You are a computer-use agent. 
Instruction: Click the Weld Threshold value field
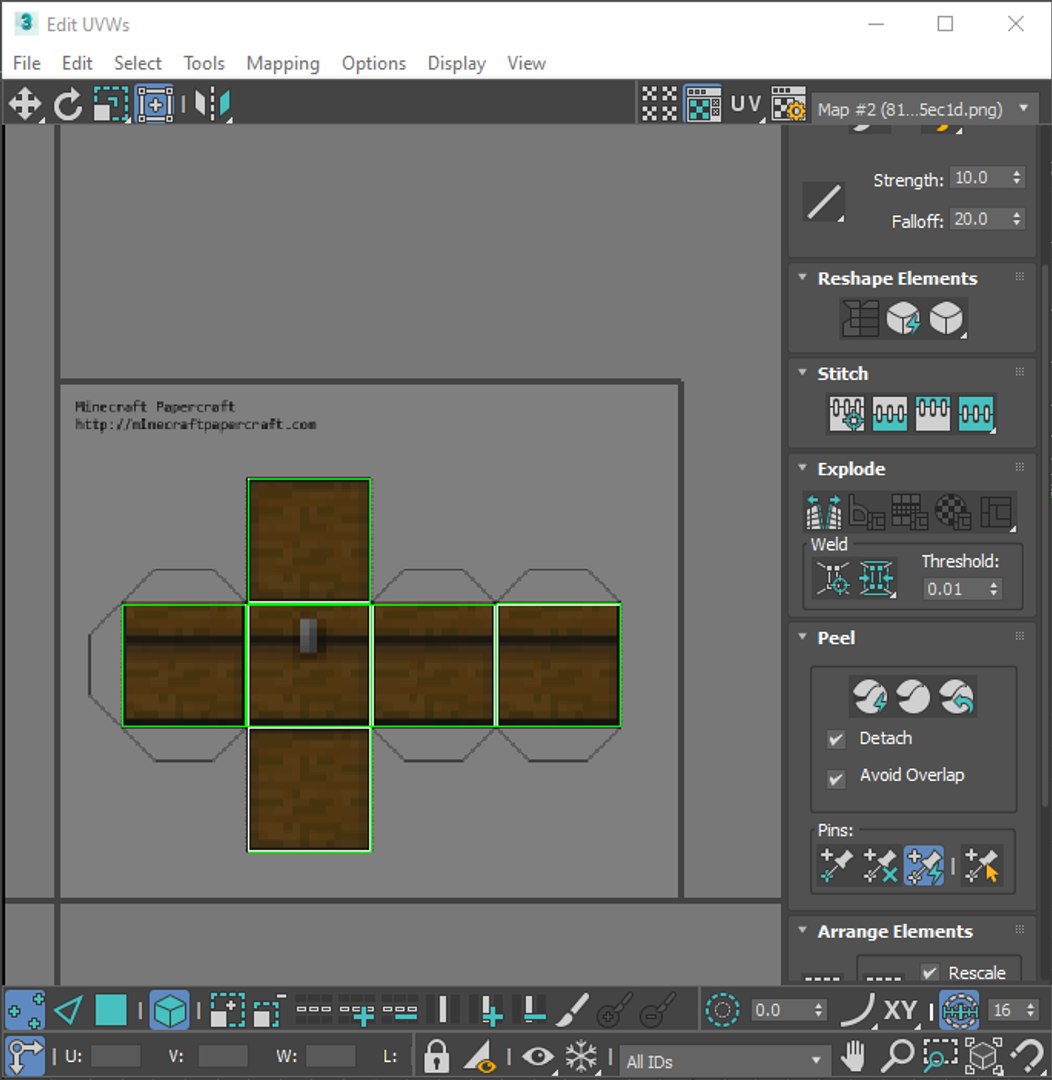point(954,589)
